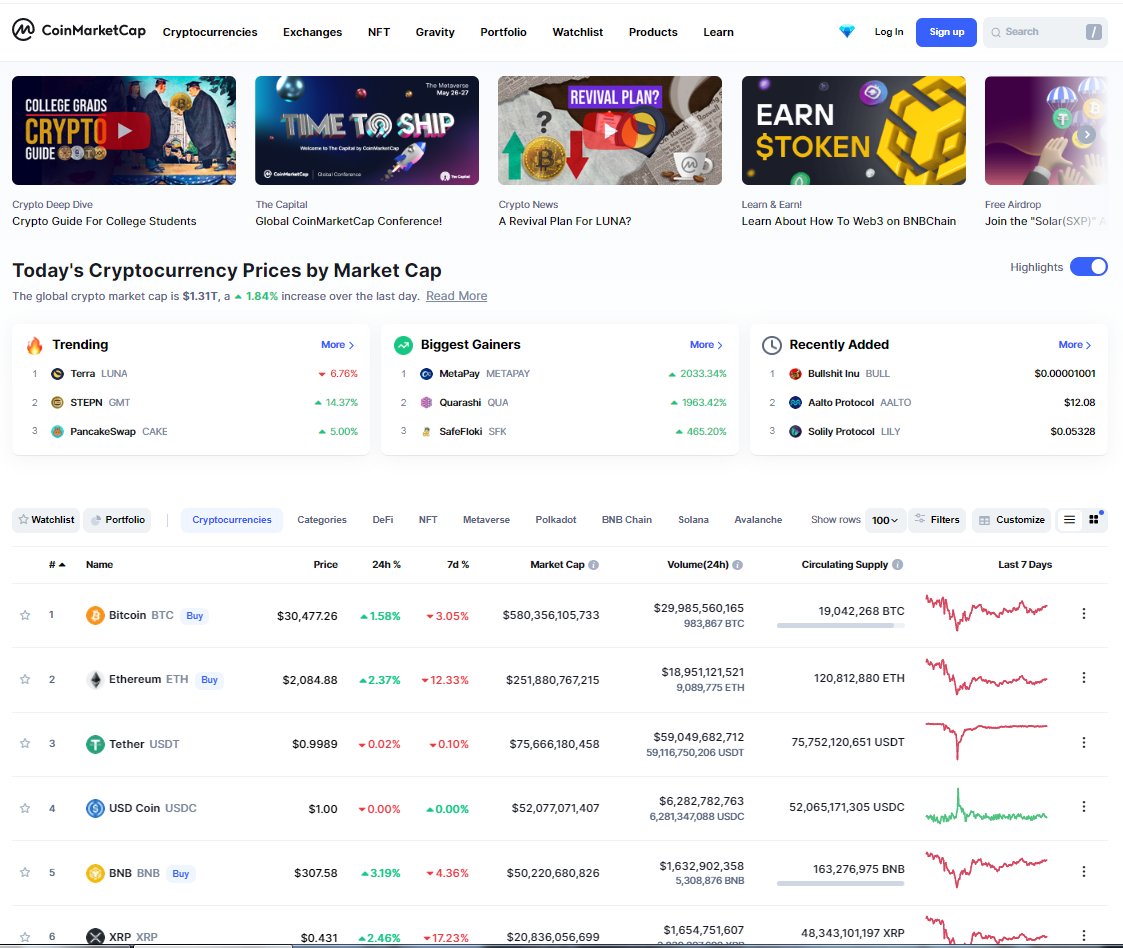Click Bullshit Inu icon in Recently Added

(795, 374)
